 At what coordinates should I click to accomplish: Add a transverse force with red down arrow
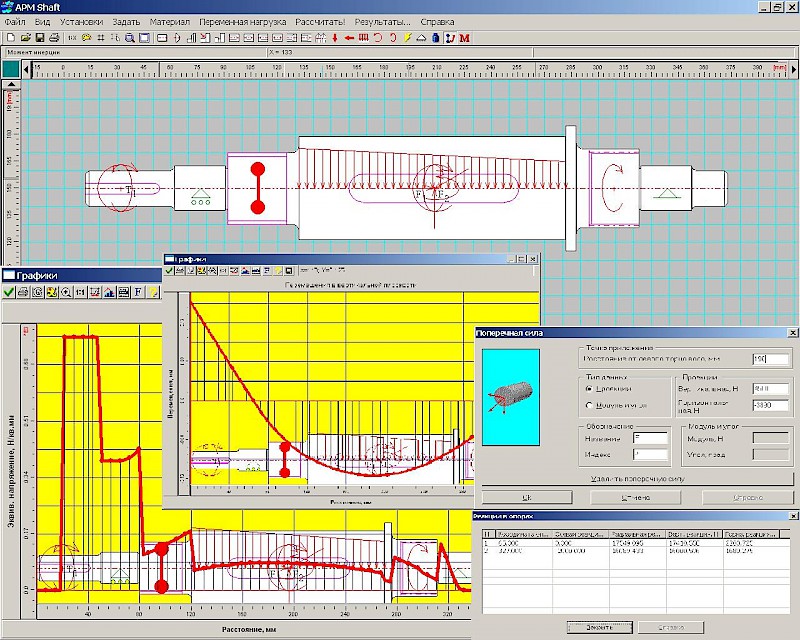click(335, 38)
